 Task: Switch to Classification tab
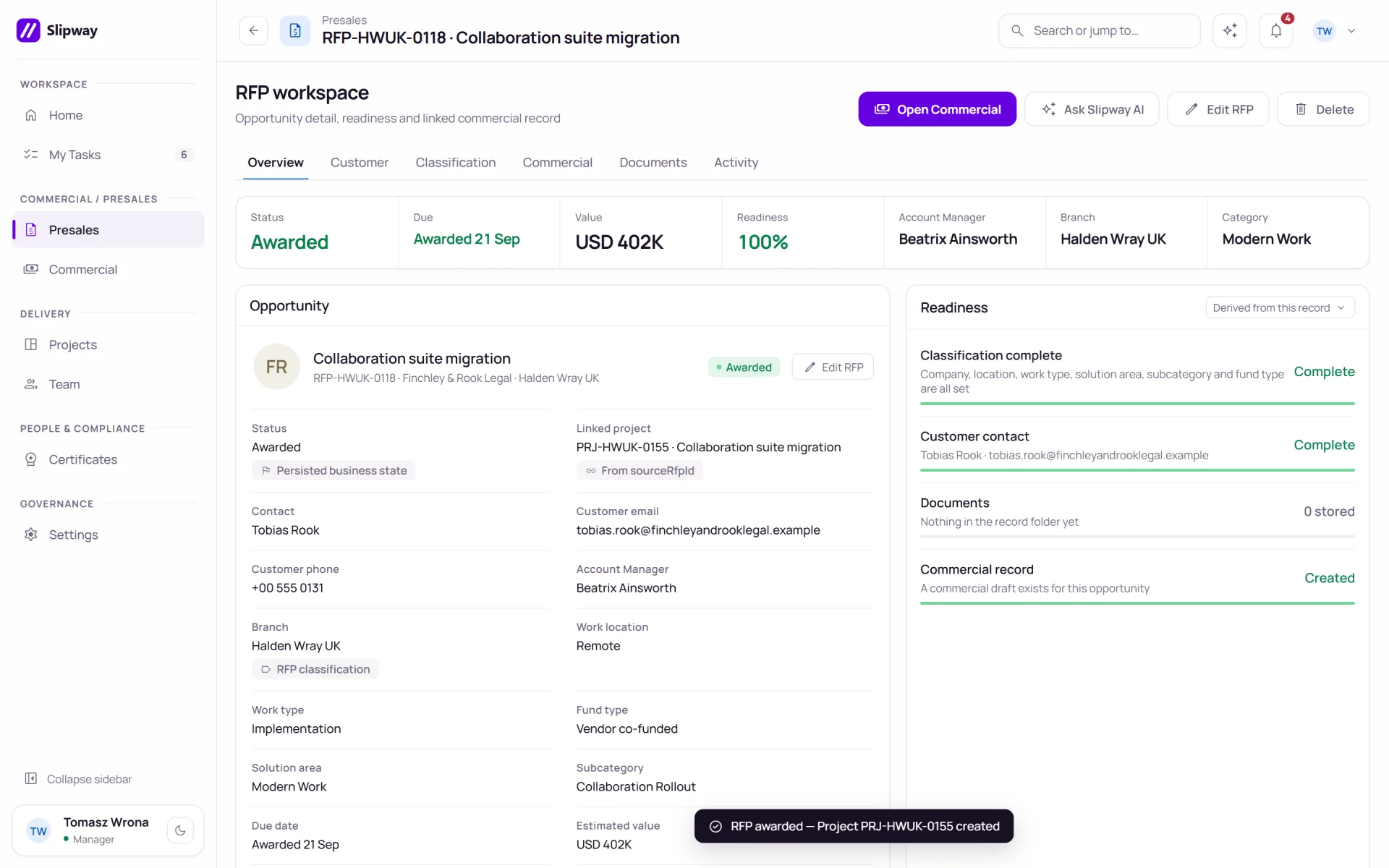[456, 163]
